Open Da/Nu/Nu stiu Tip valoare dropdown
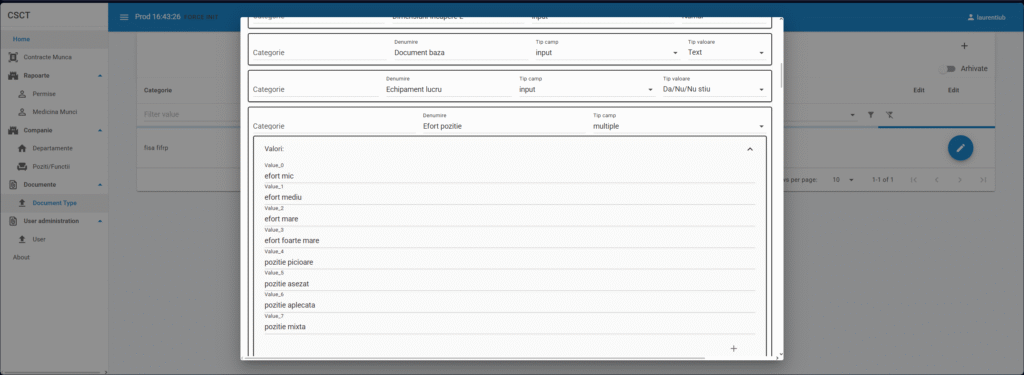 click(x=714, y=89)
